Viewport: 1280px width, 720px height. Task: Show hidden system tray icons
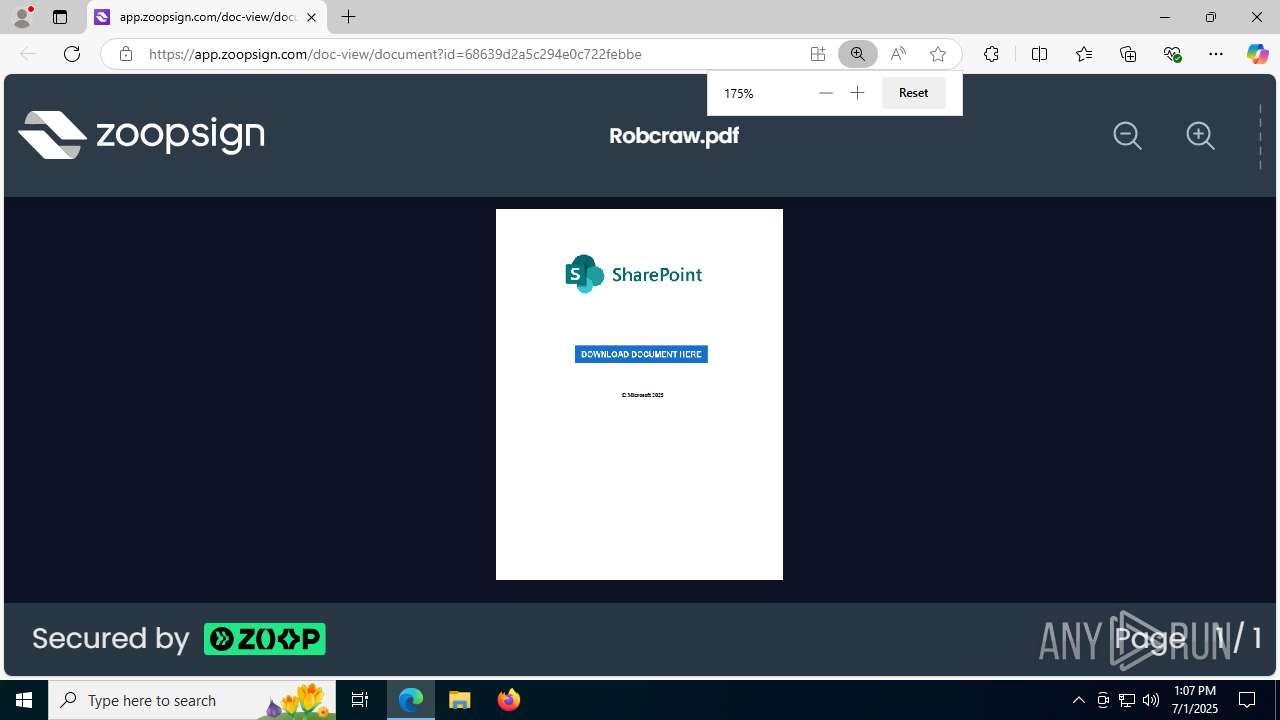point(1079,700)
